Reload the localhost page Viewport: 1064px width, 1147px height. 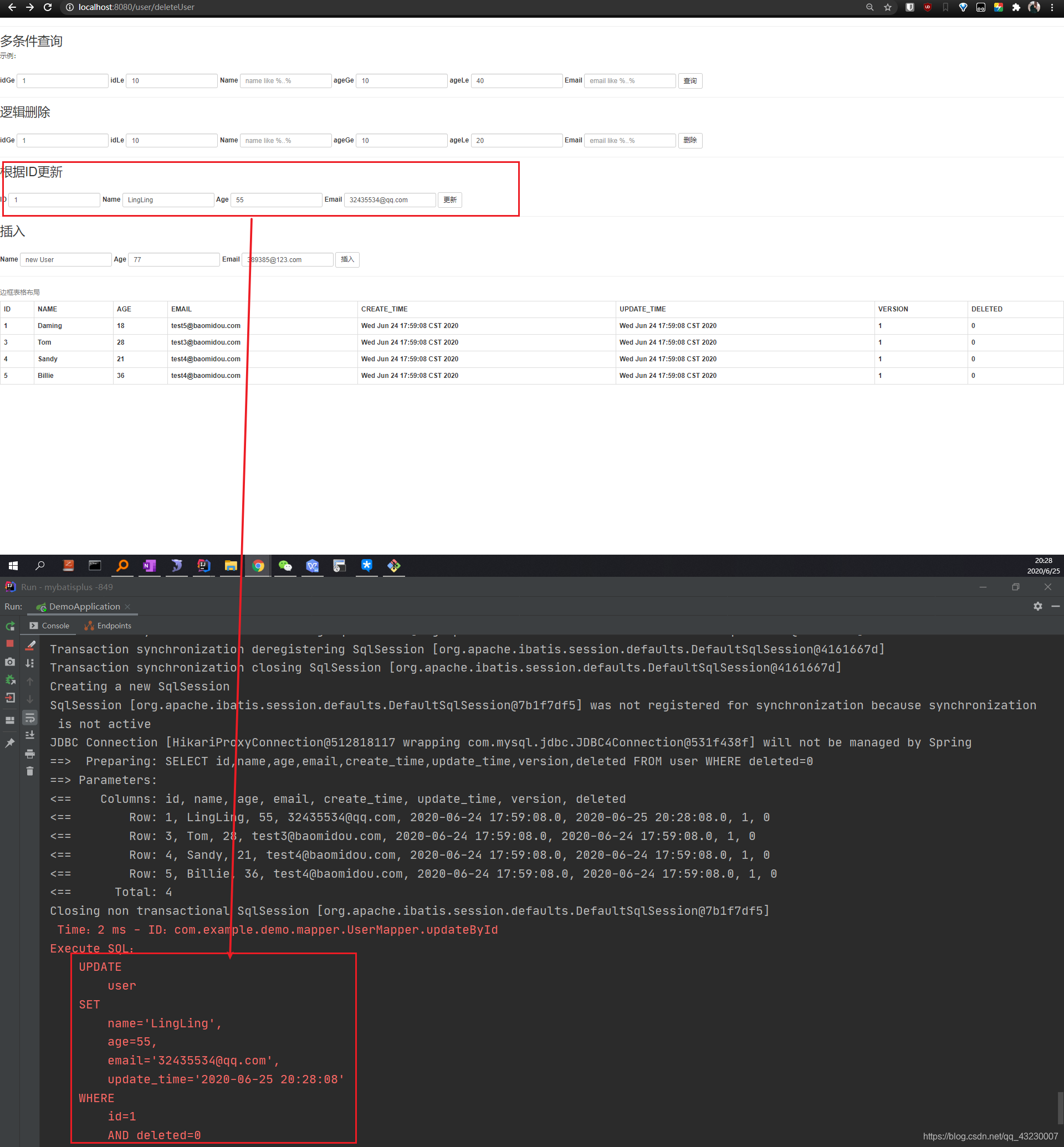coord(48,8)
